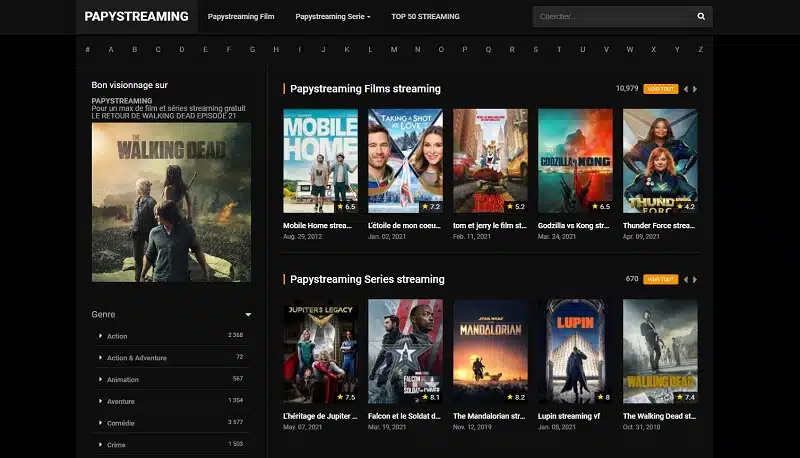This screenshot has height=458, width=800.
Task: Click the 6.5 star rating on Mobile Home
Action: click(x=346, y=207)
